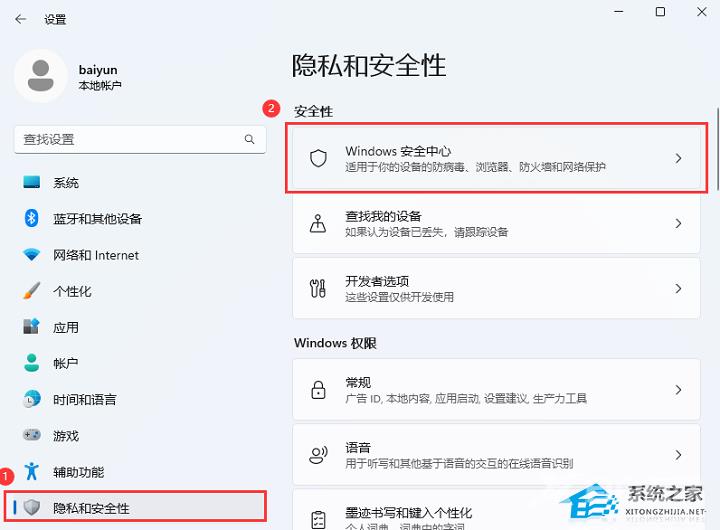Maximize the Settings window
The width and height of the screenshot is (720, 530).
click(660, 11)
